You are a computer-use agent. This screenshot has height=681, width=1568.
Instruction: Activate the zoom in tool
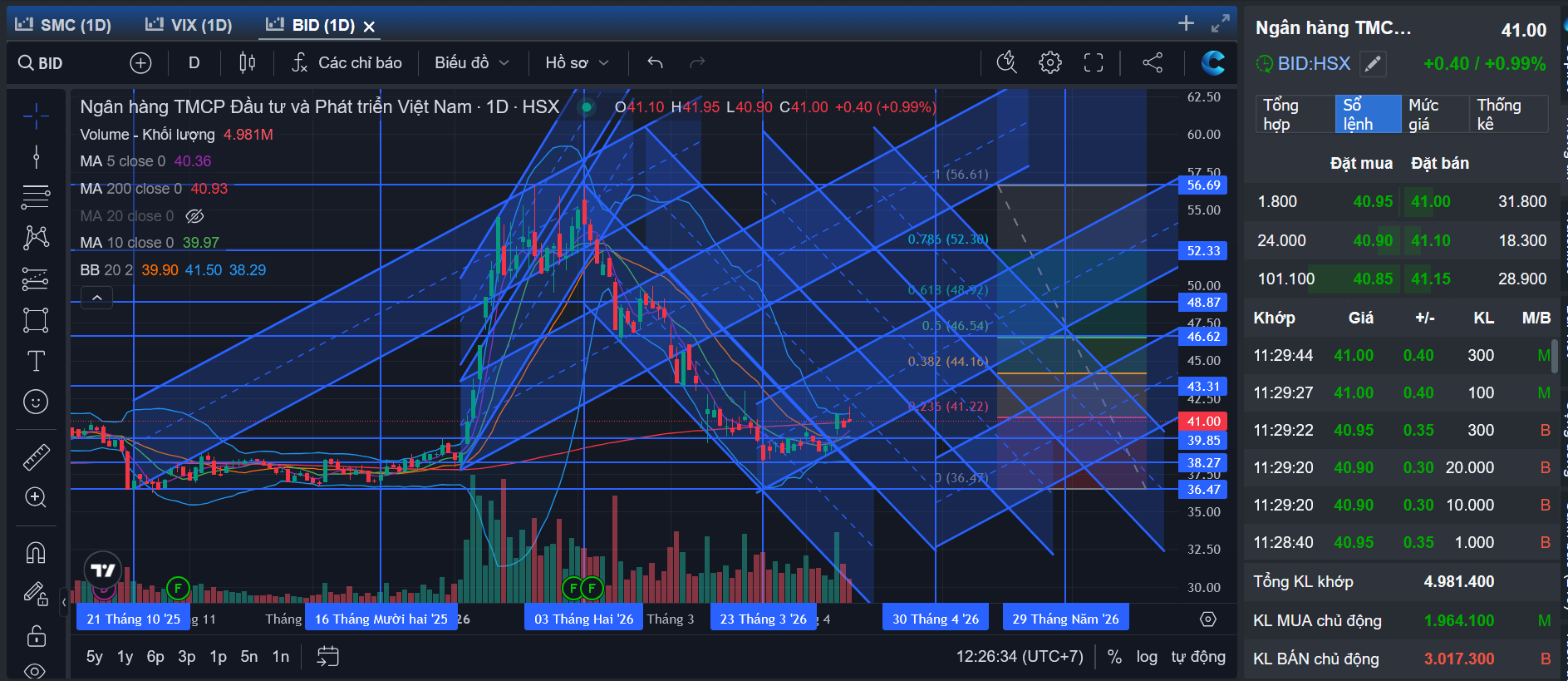point(36,497)
